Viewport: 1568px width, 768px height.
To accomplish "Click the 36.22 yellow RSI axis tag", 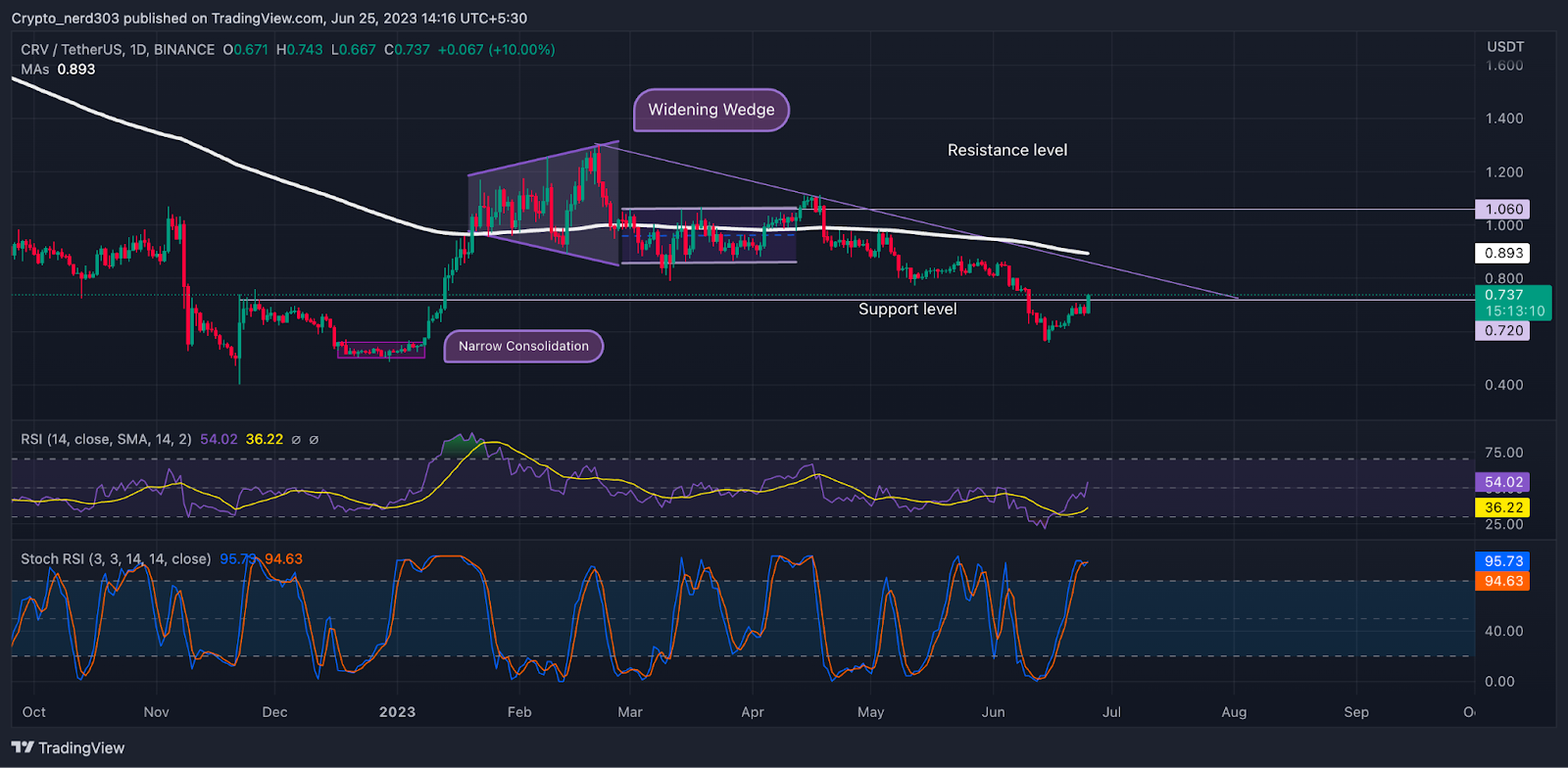I will 1503,507.
